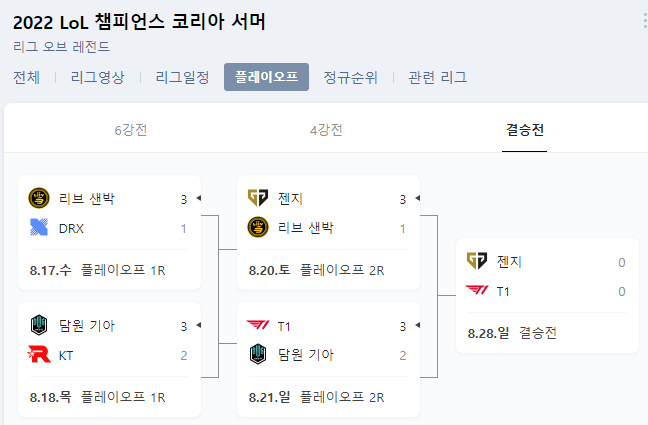This screenshot has height=425, width=648.
Task: Click the Gen.G logo in the finals card
Action: pyautogui.click(x=477, y=261)
